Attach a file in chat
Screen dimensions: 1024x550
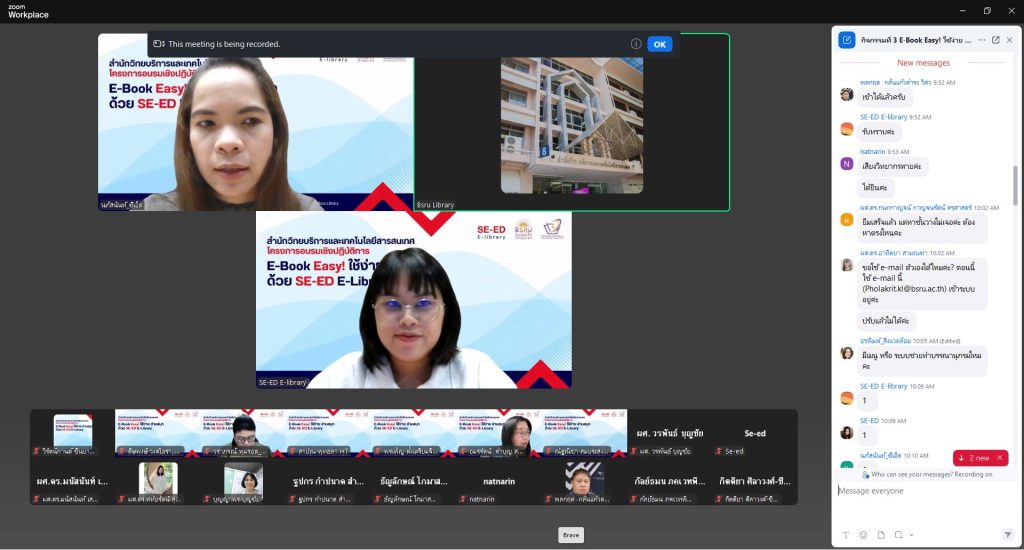pos(881,535)
